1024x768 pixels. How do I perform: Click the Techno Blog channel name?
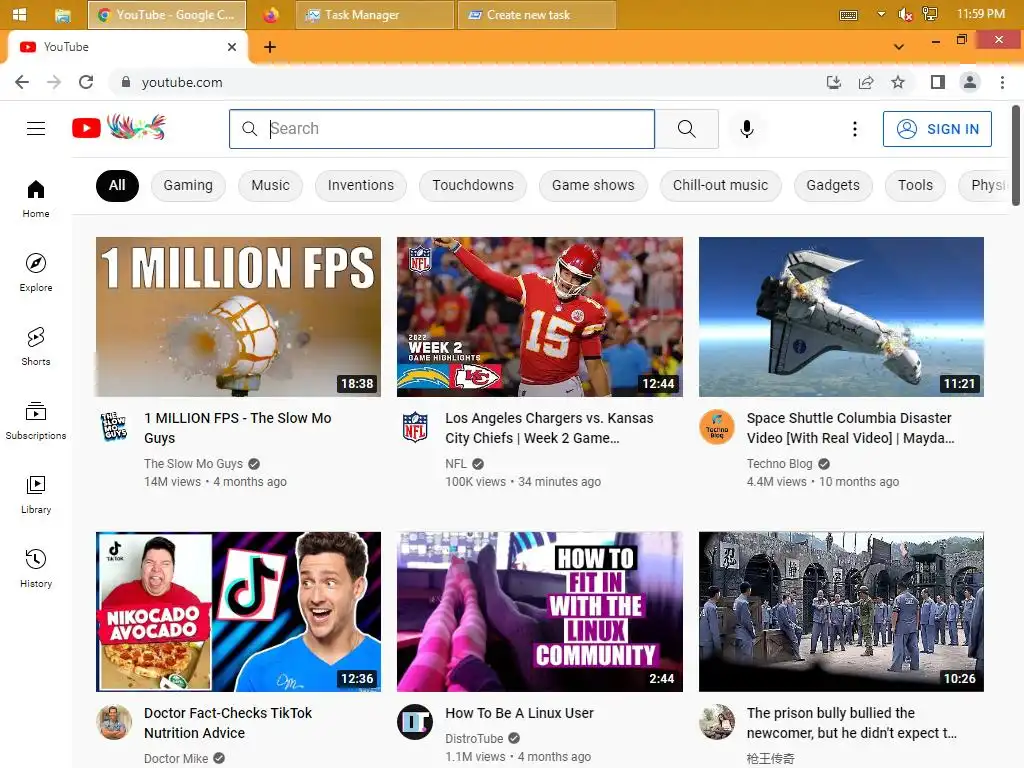point(780,464)
